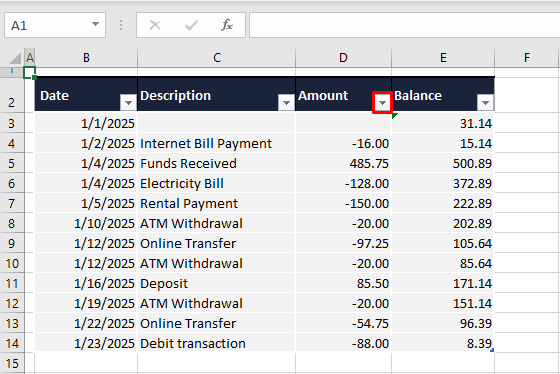Open the Balance column filter dropdown
This screenshot has height=374, width=560.
click(x=485, y=103)
